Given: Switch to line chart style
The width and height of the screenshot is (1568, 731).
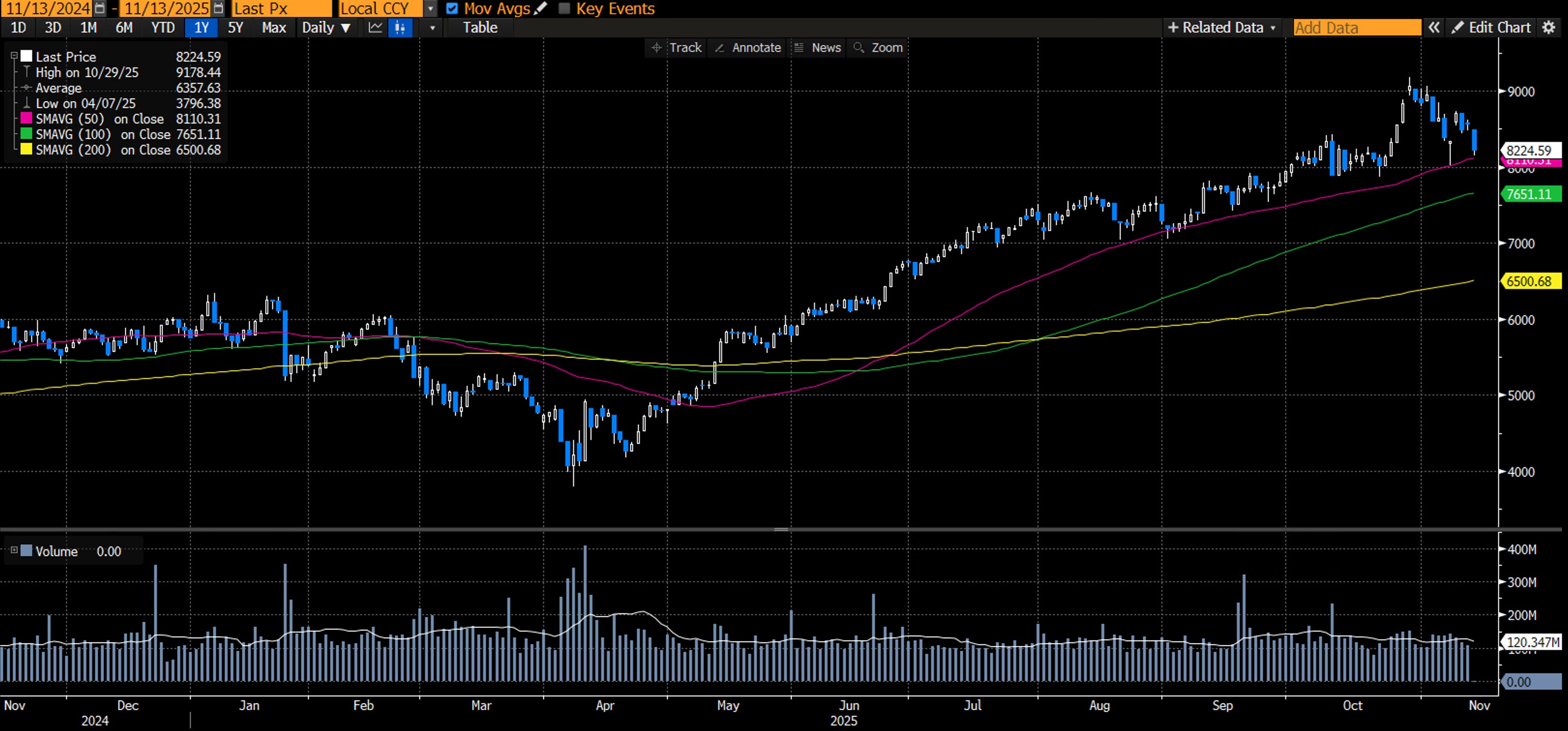Looking at the screenshot, I should tap(376, 28).
